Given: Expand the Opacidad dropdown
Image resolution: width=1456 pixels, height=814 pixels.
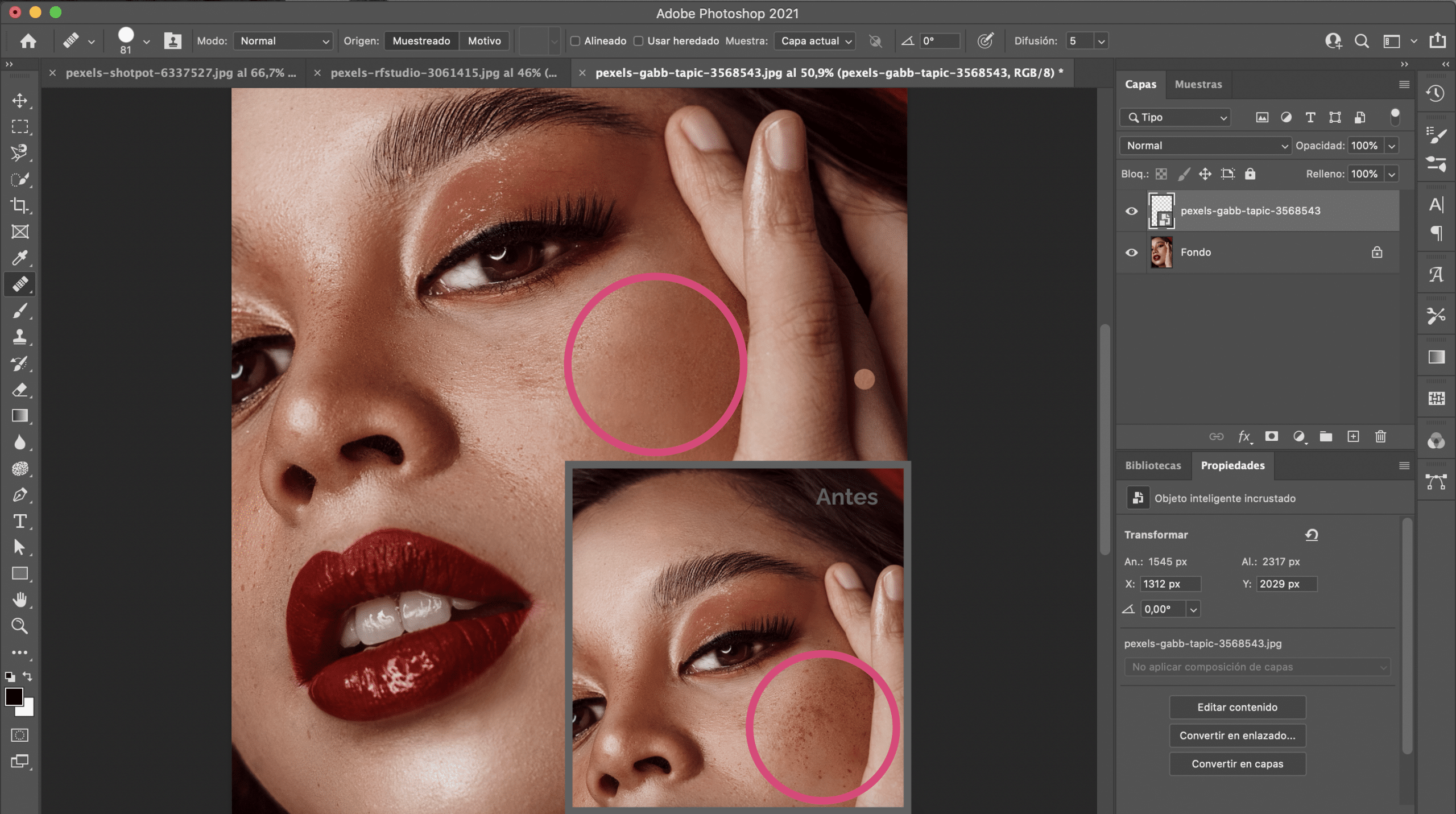Looking at the screenshot, I should 1393,145.
